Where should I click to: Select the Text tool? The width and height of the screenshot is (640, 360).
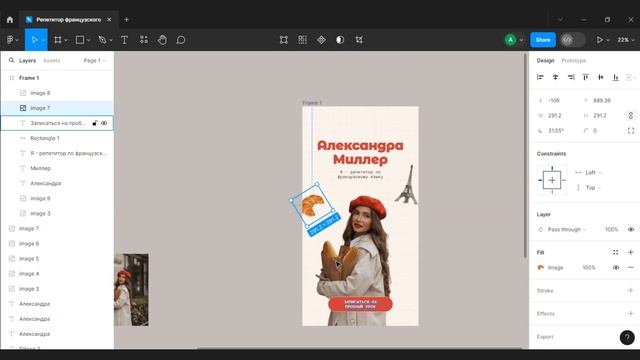pos(124,40)
